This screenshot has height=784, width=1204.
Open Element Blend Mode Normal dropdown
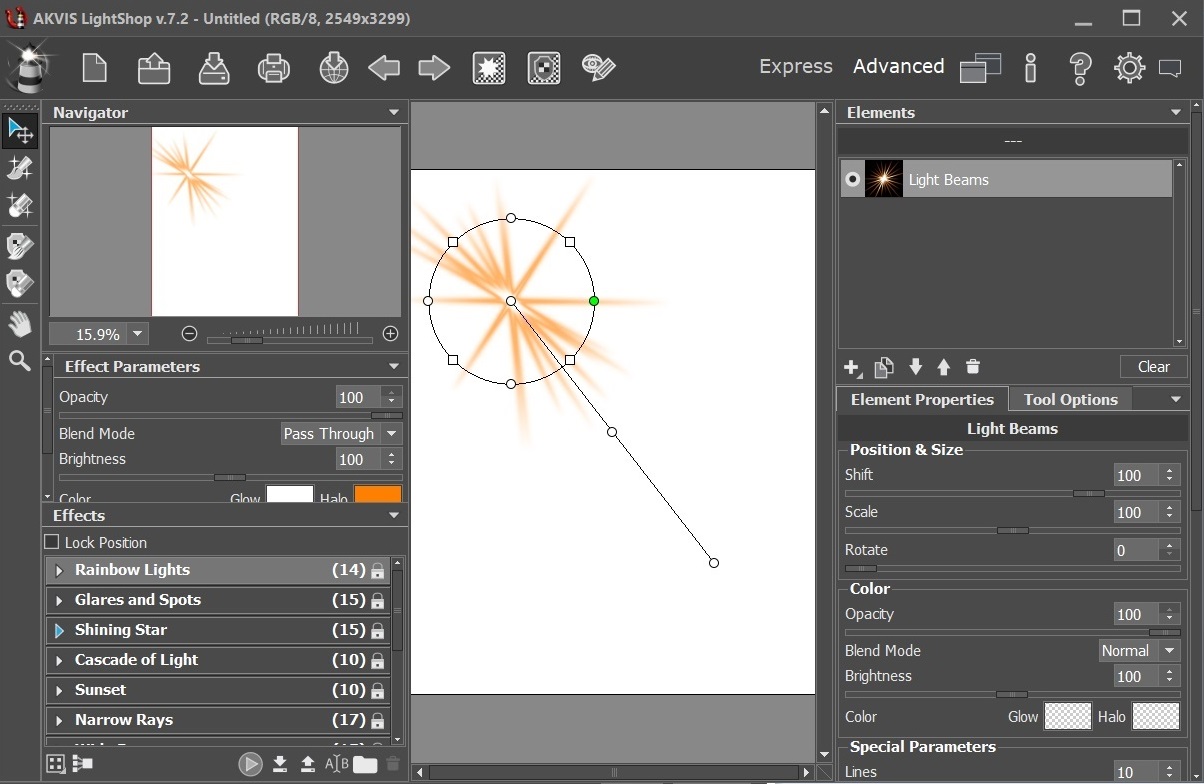click(x=1141, y=651)
